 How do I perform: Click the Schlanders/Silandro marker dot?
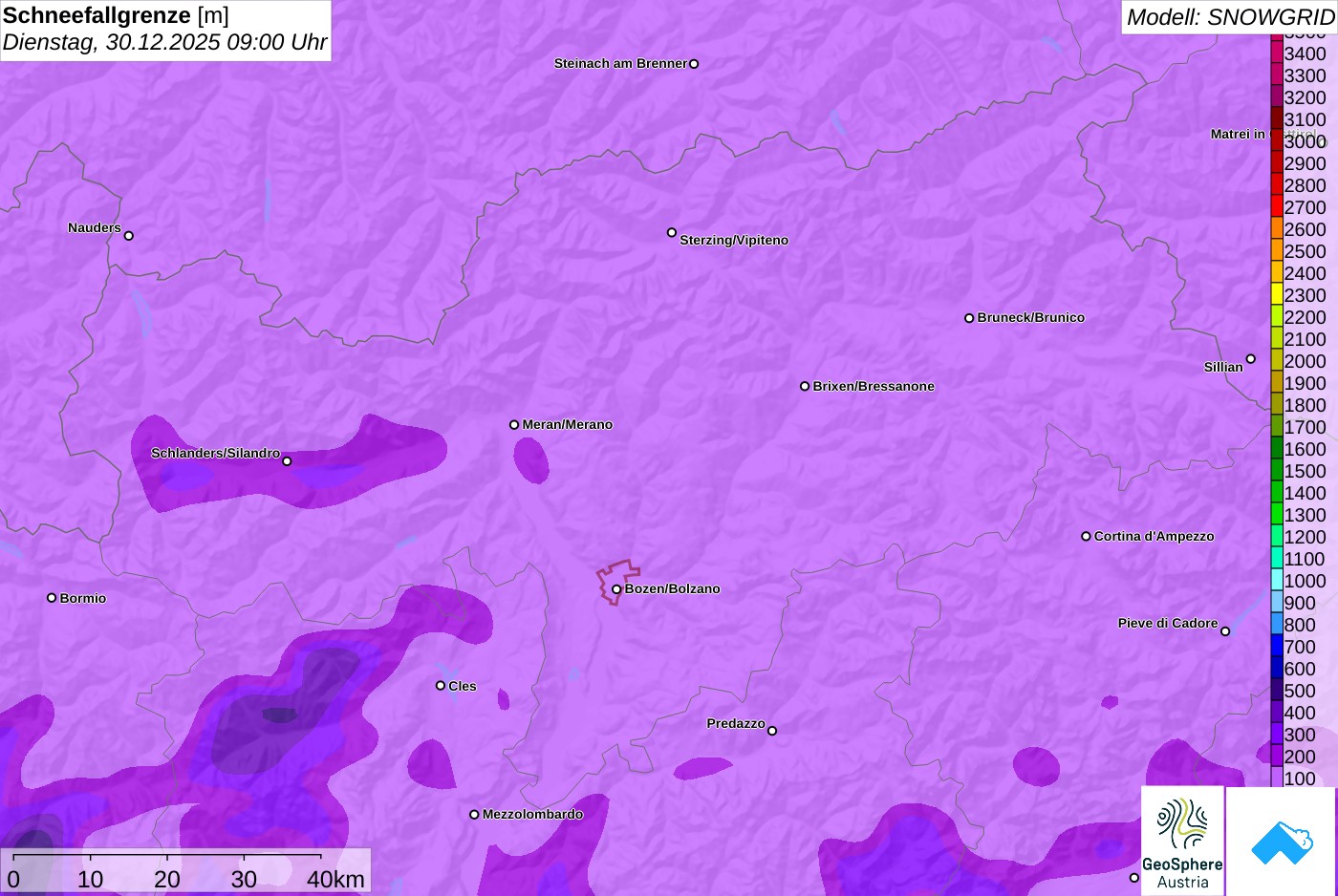(287, 461)
